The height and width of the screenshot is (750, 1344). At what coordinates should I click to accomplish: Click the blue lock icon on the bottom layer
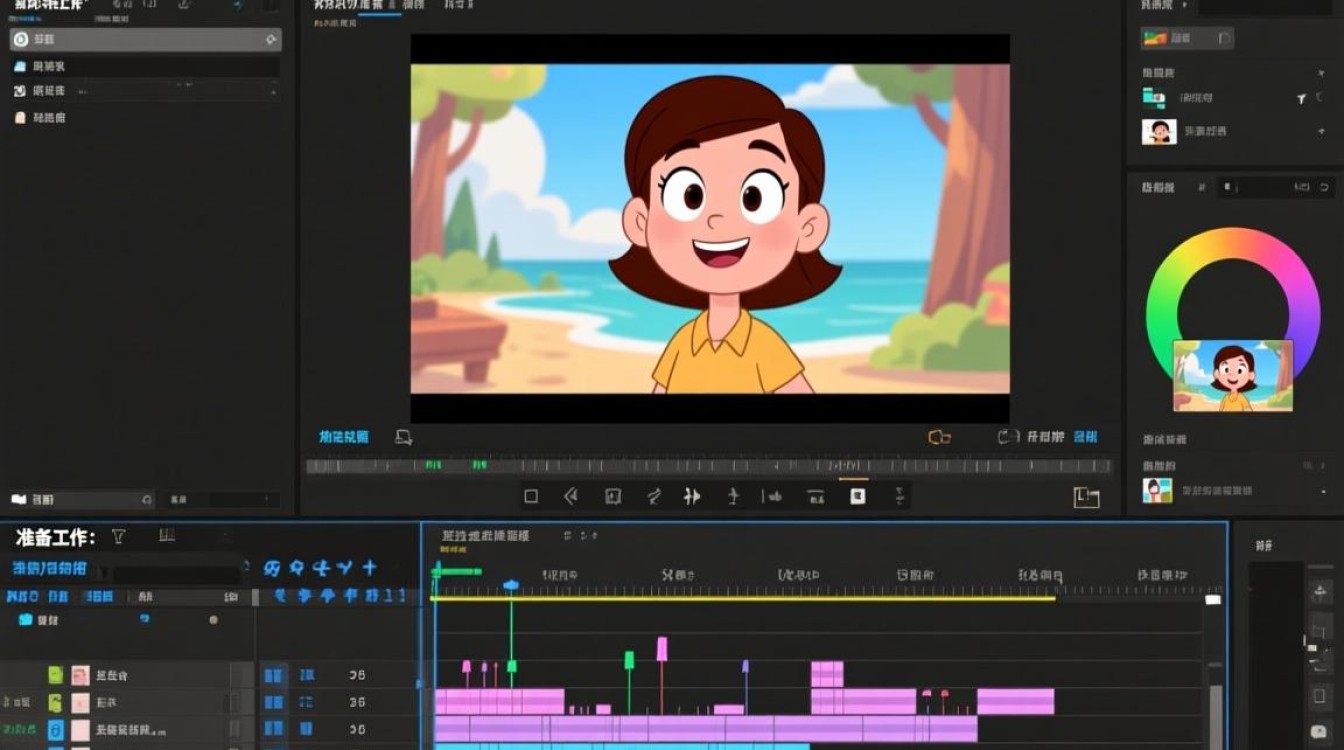(56, 729)
